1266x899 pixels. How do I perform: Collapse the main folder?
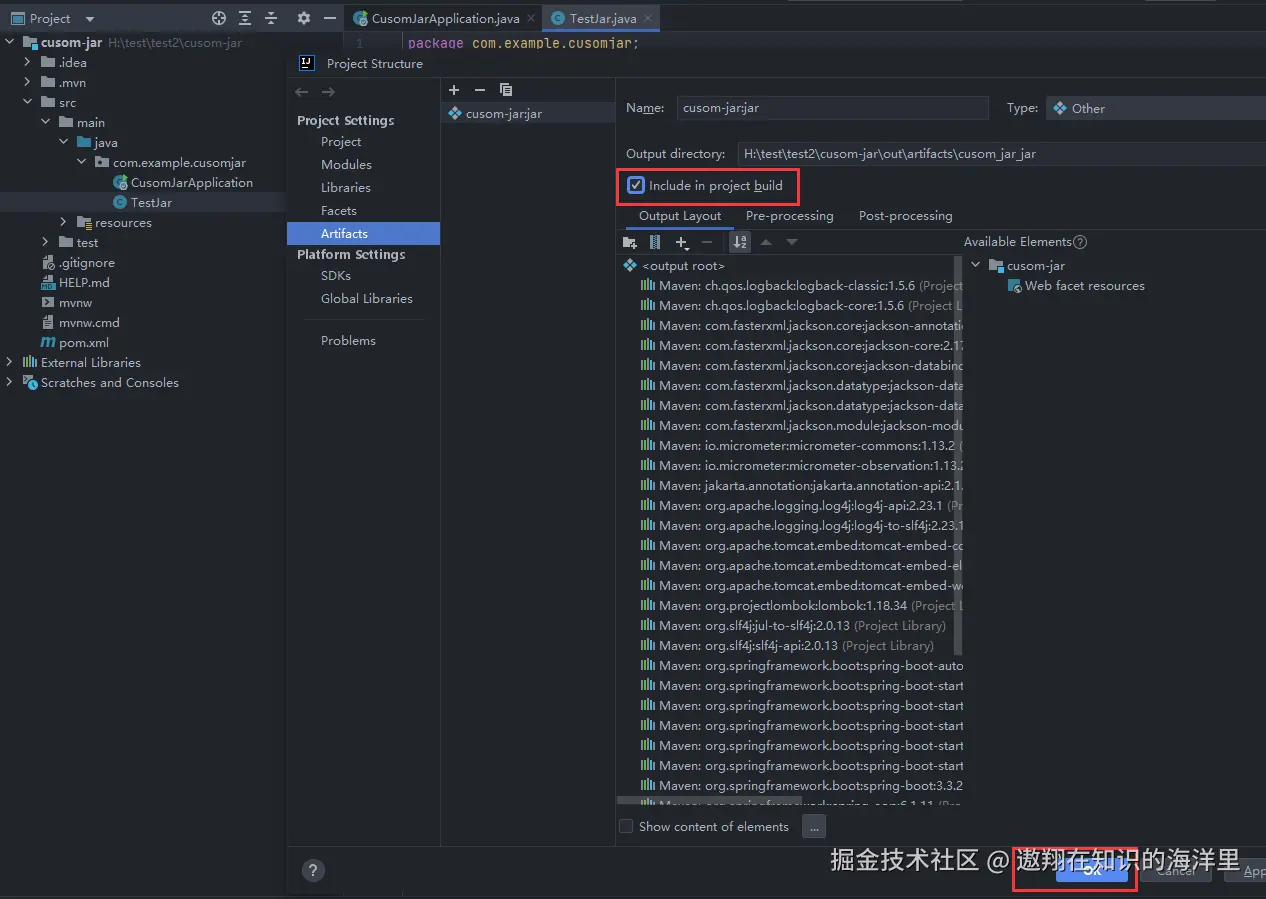[46, 123]
